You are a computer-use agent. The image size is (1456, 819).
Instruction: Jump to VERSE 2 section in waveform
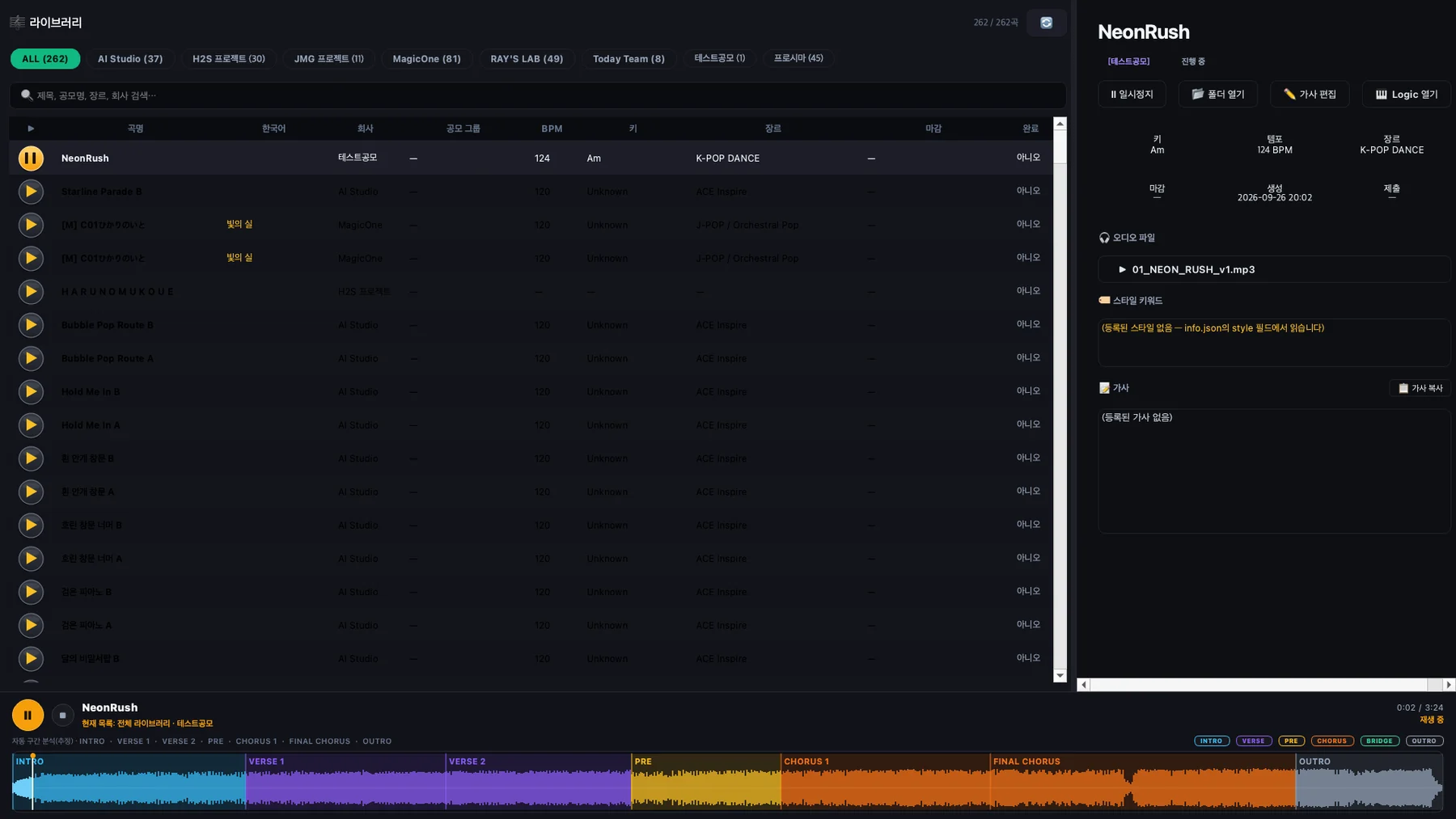click(539, 782)
